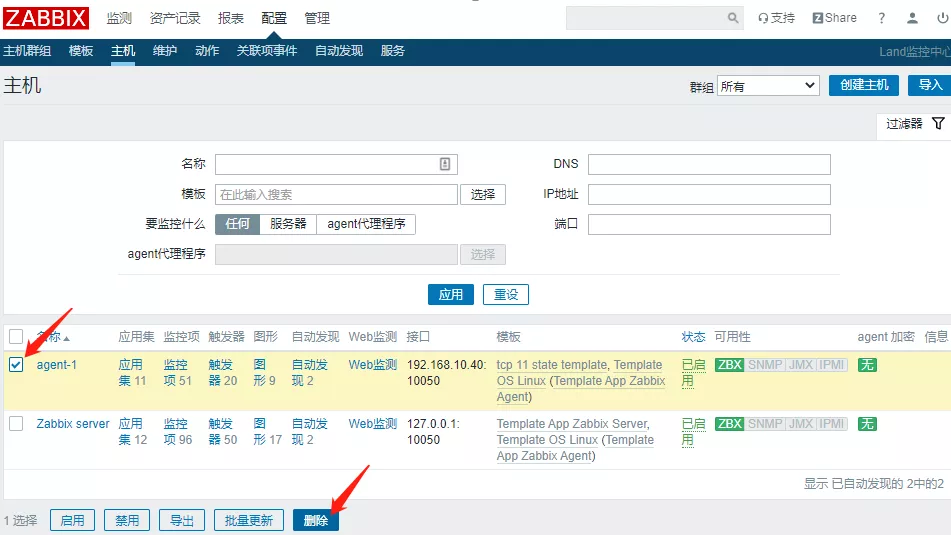Click the 创建主机 button

coord(864,85)
